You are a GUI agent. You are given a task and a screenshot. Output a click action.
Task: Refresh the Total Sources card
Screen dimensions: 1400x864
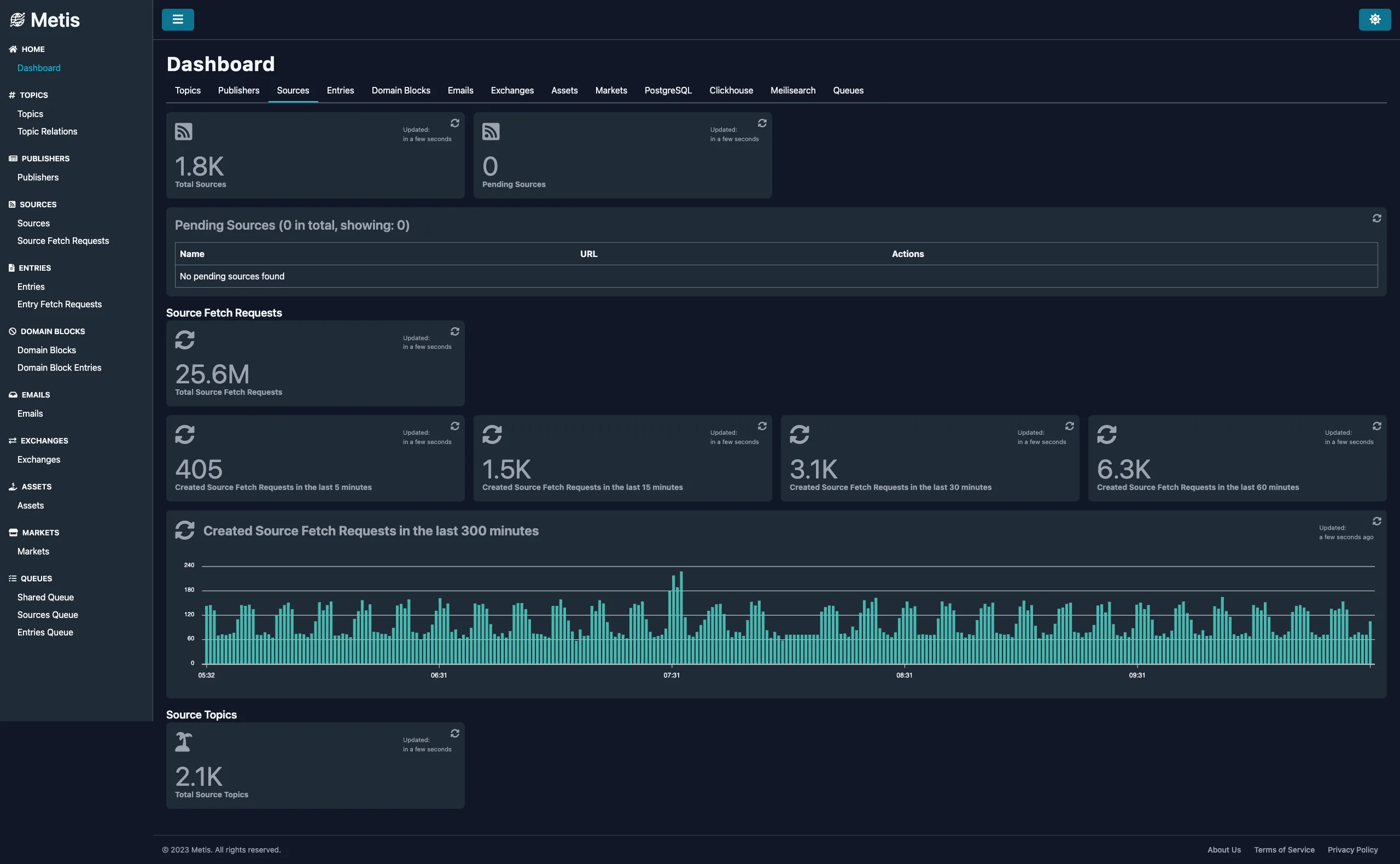point(454,123)
